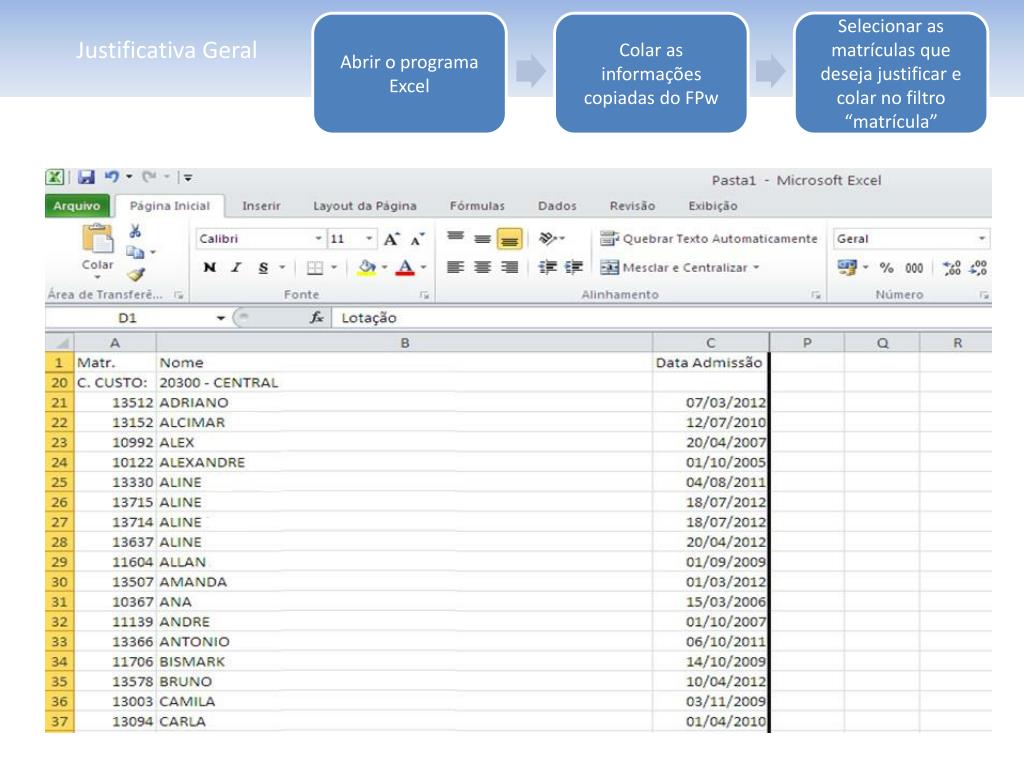Toggle bold formatting (N)
This screenshot has height=768, width=1024.
210,267
